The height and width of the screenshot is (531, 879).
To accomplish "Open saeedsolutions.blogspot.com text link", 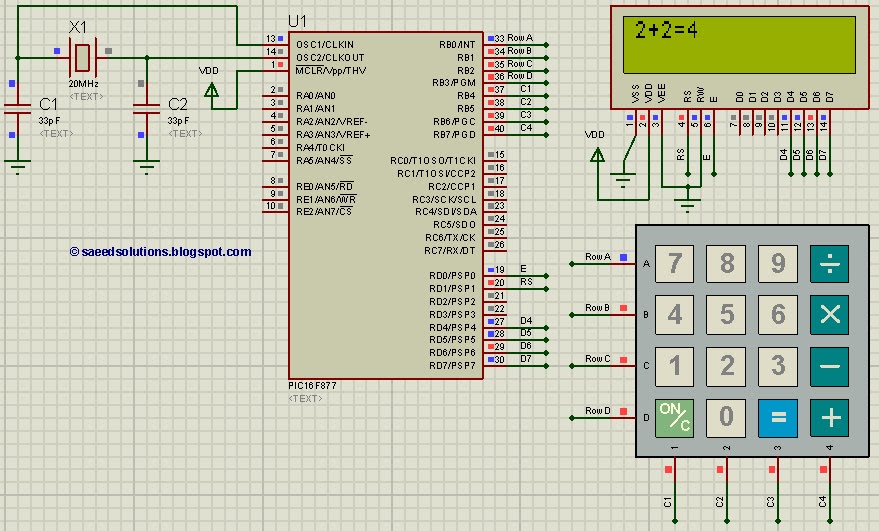I will pos(160,252).
